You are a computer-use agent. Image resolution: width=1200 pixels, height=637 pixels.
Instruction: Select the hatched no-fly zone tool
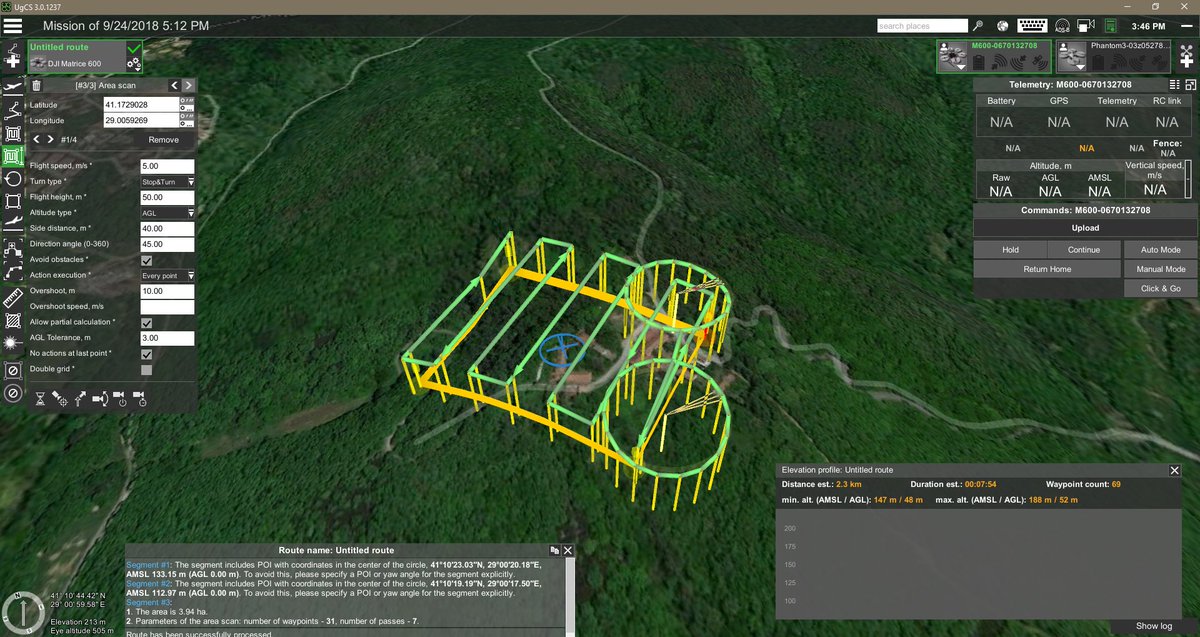tap(12, 322)
